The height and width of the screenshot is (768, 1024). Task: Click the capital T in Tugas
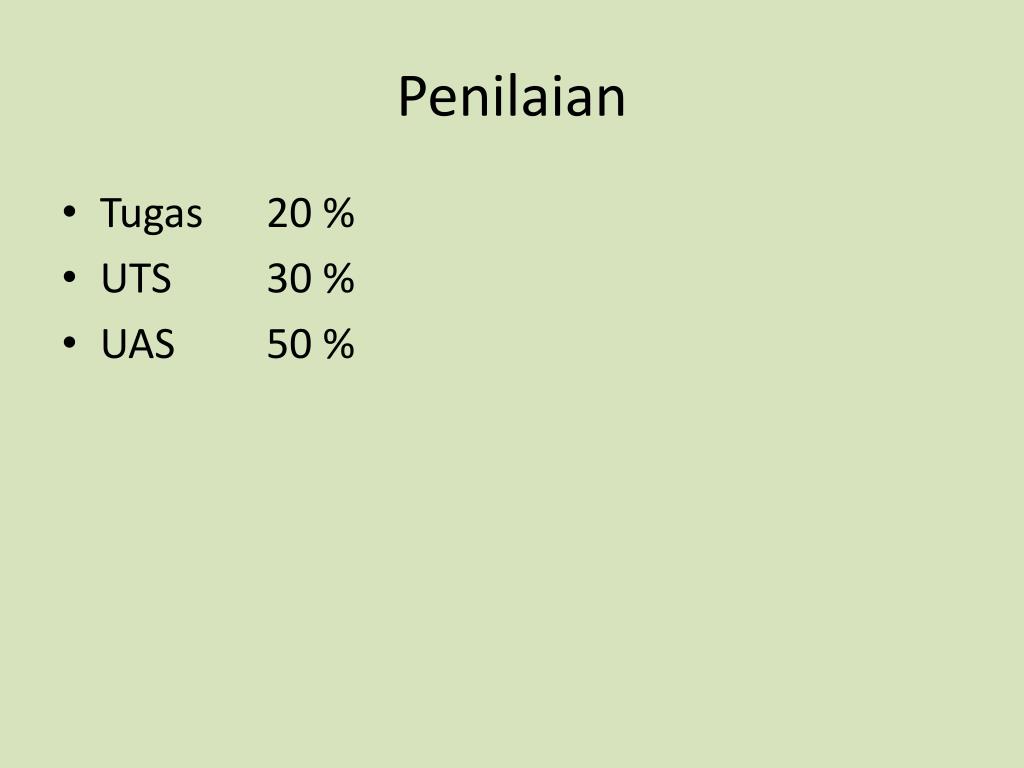(x=112, y=213)
